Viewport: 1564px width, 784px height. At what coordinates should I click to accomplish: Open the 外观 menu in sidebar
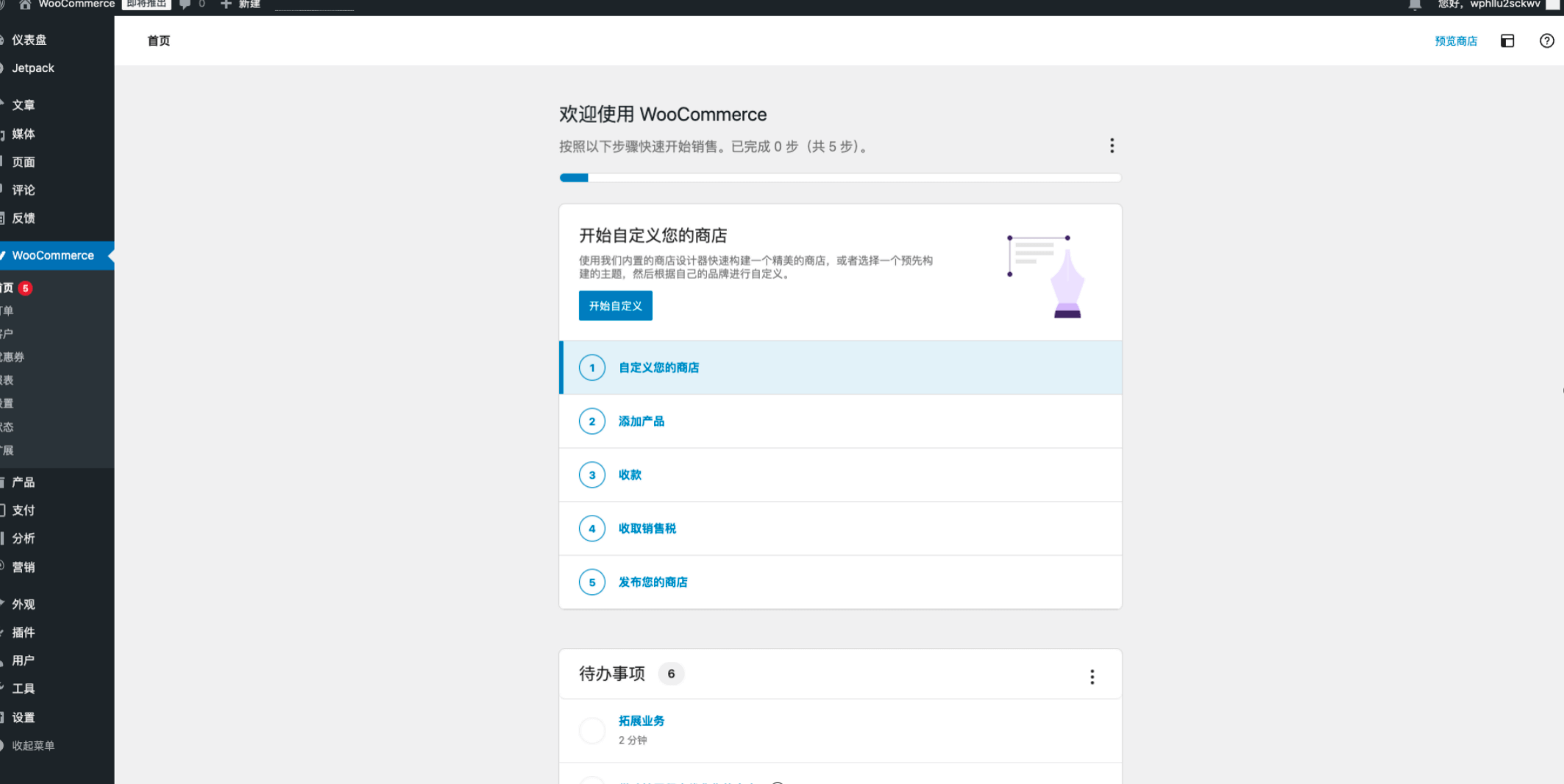(24, 605)
